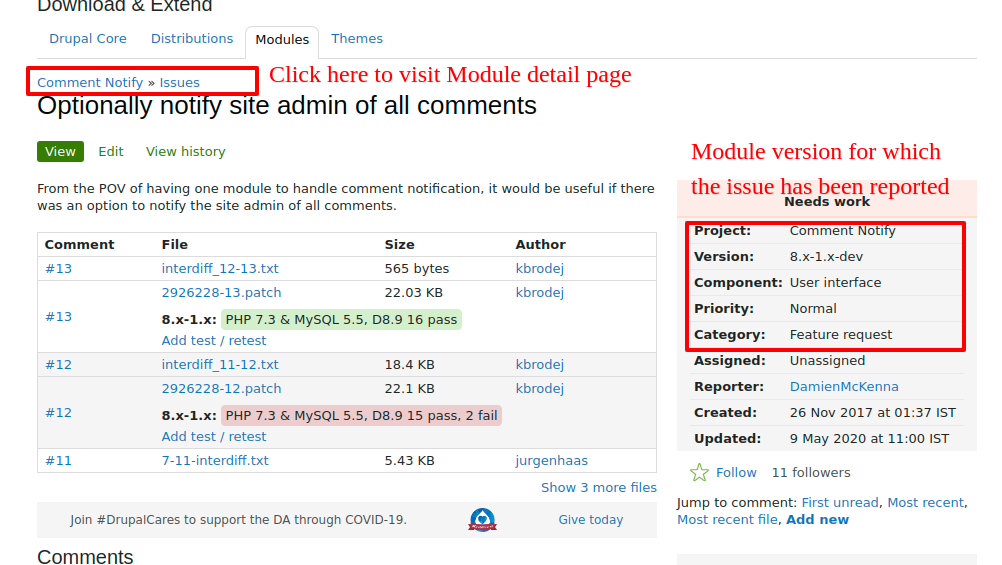Jump to Most recent file
This screenshot has width=1002, height=565.
(x=727, y=520)
